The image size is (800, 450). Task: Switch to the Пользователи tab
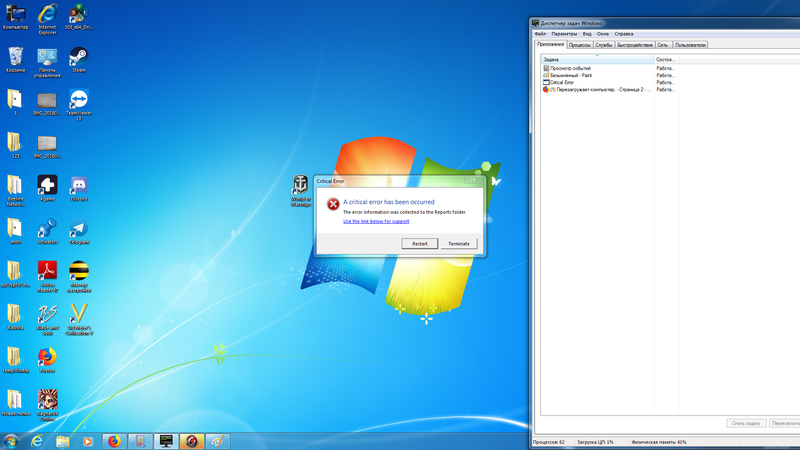[x=690, y=45]
